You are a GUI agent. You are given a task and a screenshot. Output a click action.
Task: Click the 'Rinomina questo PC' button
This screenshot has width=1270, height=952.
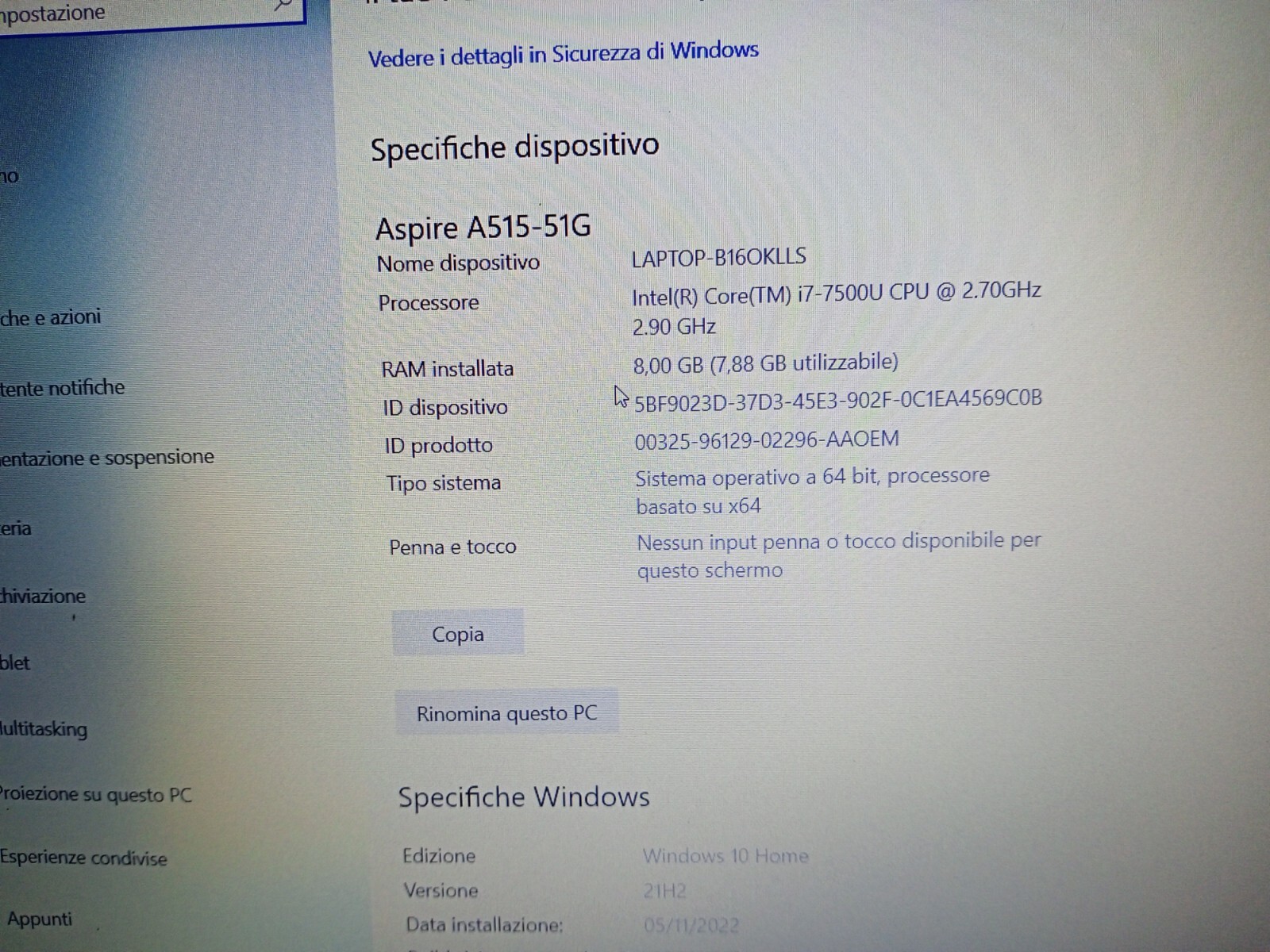pyautogui.click(x=506, y=712)
